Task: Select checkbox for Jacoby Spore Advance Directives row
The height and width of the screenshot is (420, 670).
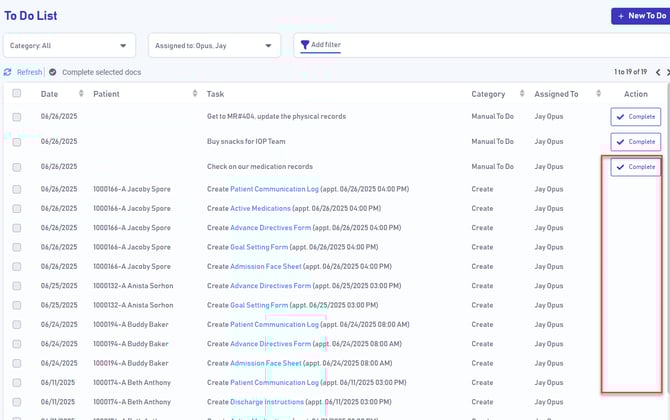Action: (x=17, y=228)
